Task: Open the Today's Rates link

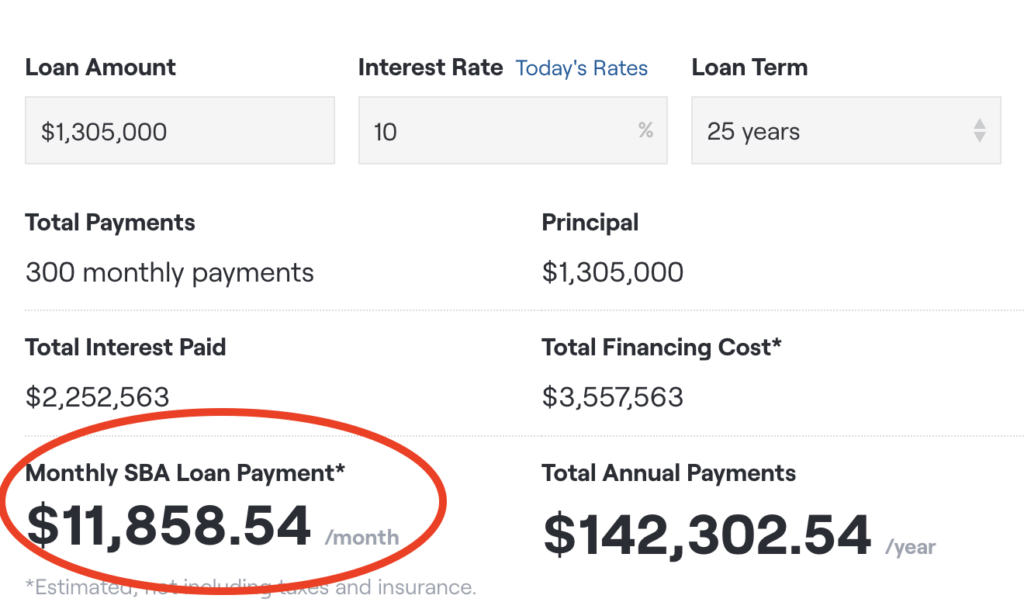Action: 581,68
